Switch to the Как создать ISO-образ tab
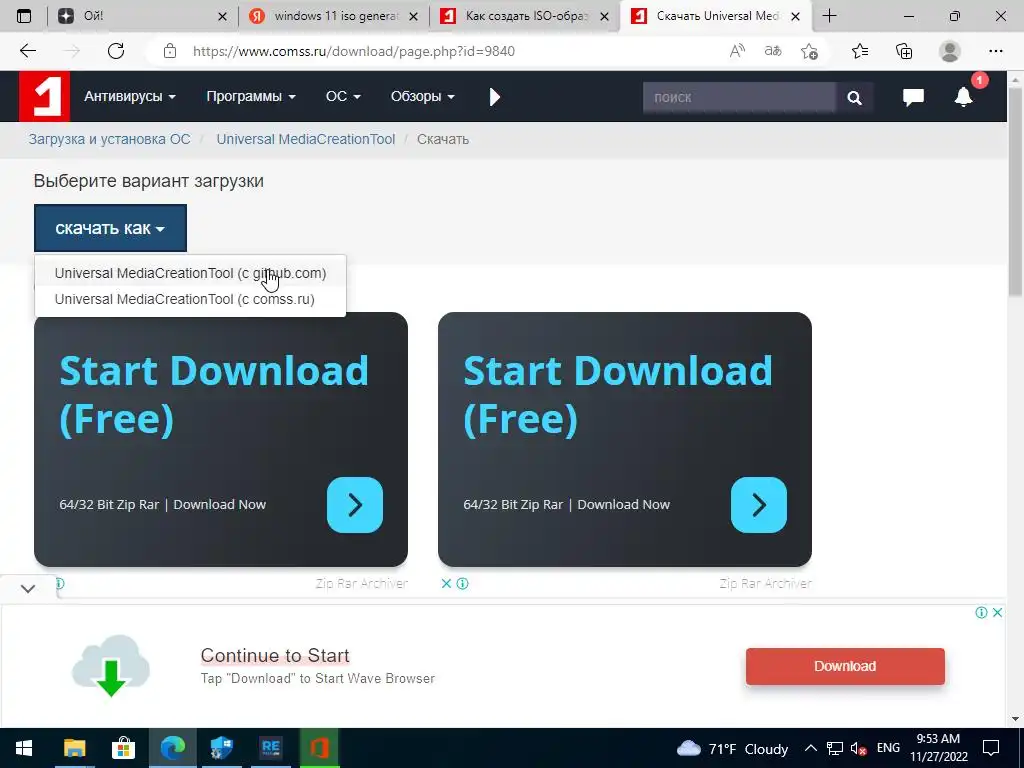Image resolution: width=1024 pixels, height=768 pixels. 526,16
